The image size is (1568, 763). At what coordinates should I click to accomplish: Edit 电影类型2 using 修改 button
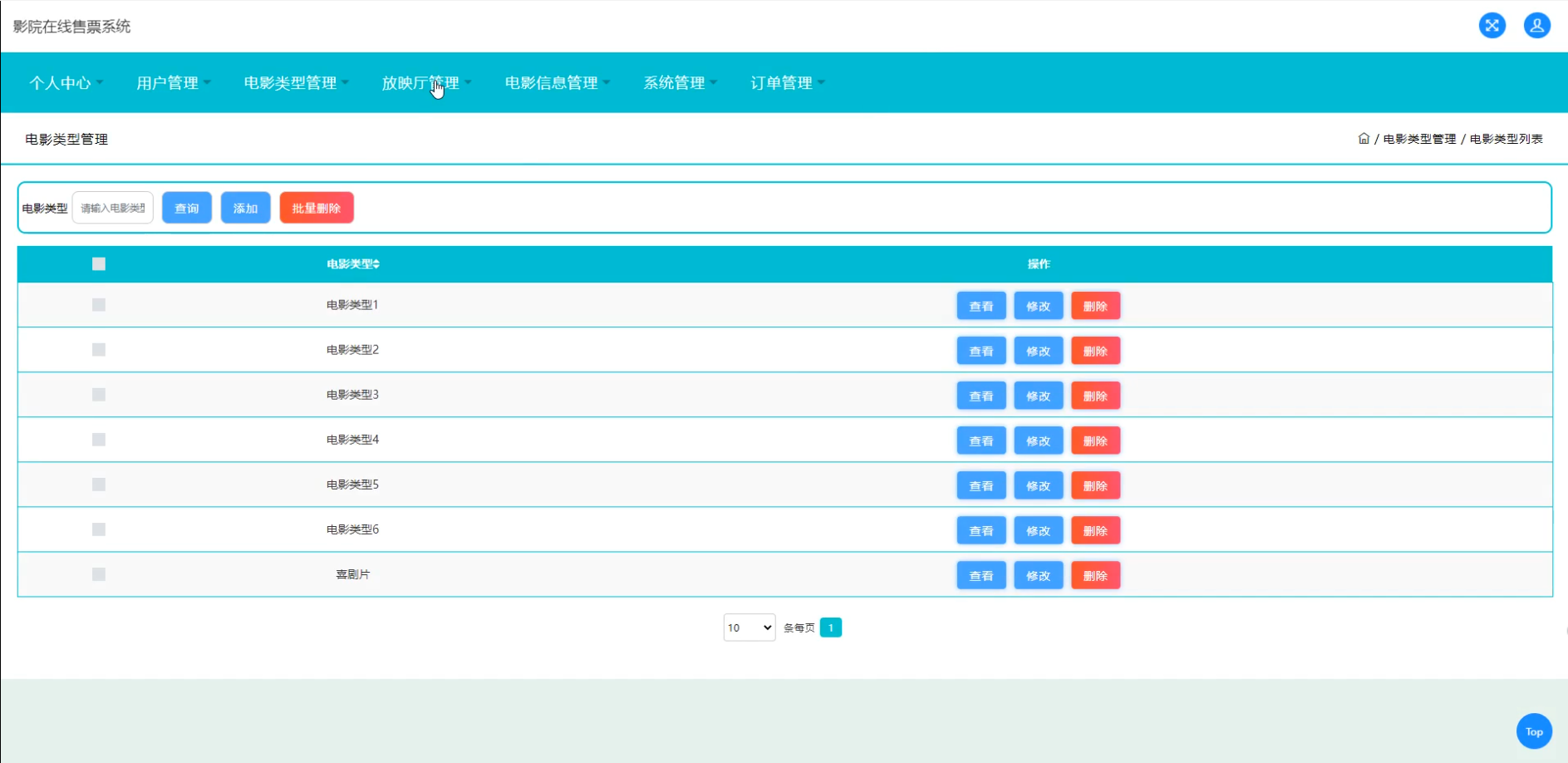point(1039,351)
